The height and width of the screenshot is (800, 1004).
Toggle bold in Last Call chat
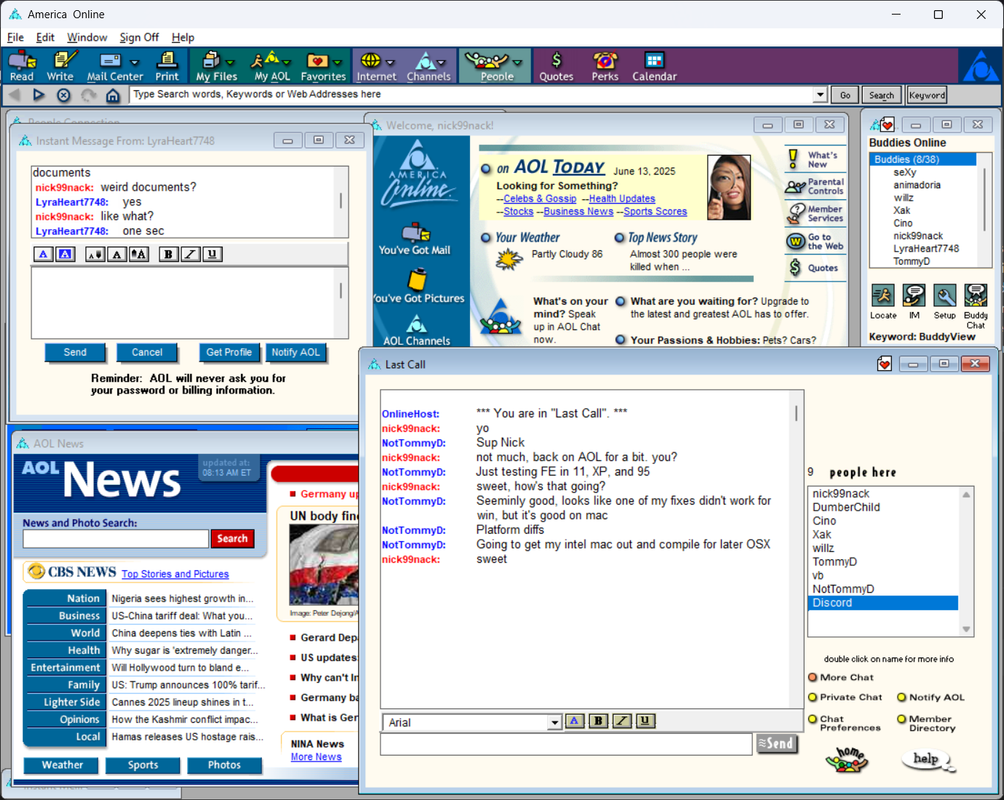(598, 721)
